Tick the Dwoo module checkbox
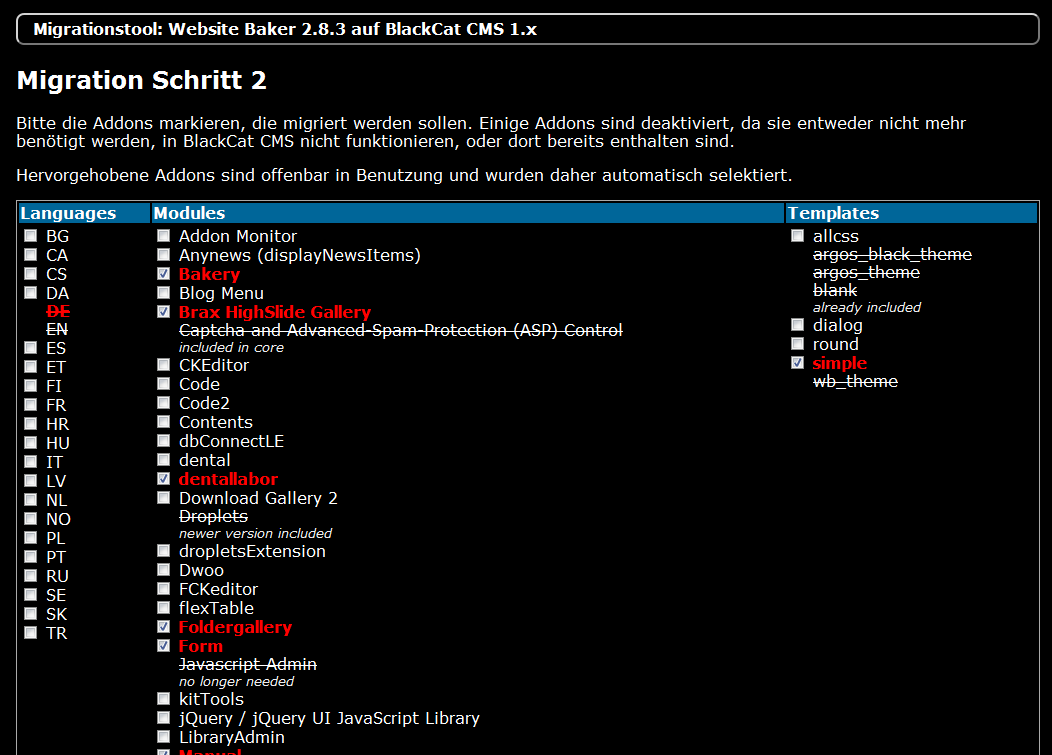This screenshot has width=1052, height=755. tap(164, 570)
